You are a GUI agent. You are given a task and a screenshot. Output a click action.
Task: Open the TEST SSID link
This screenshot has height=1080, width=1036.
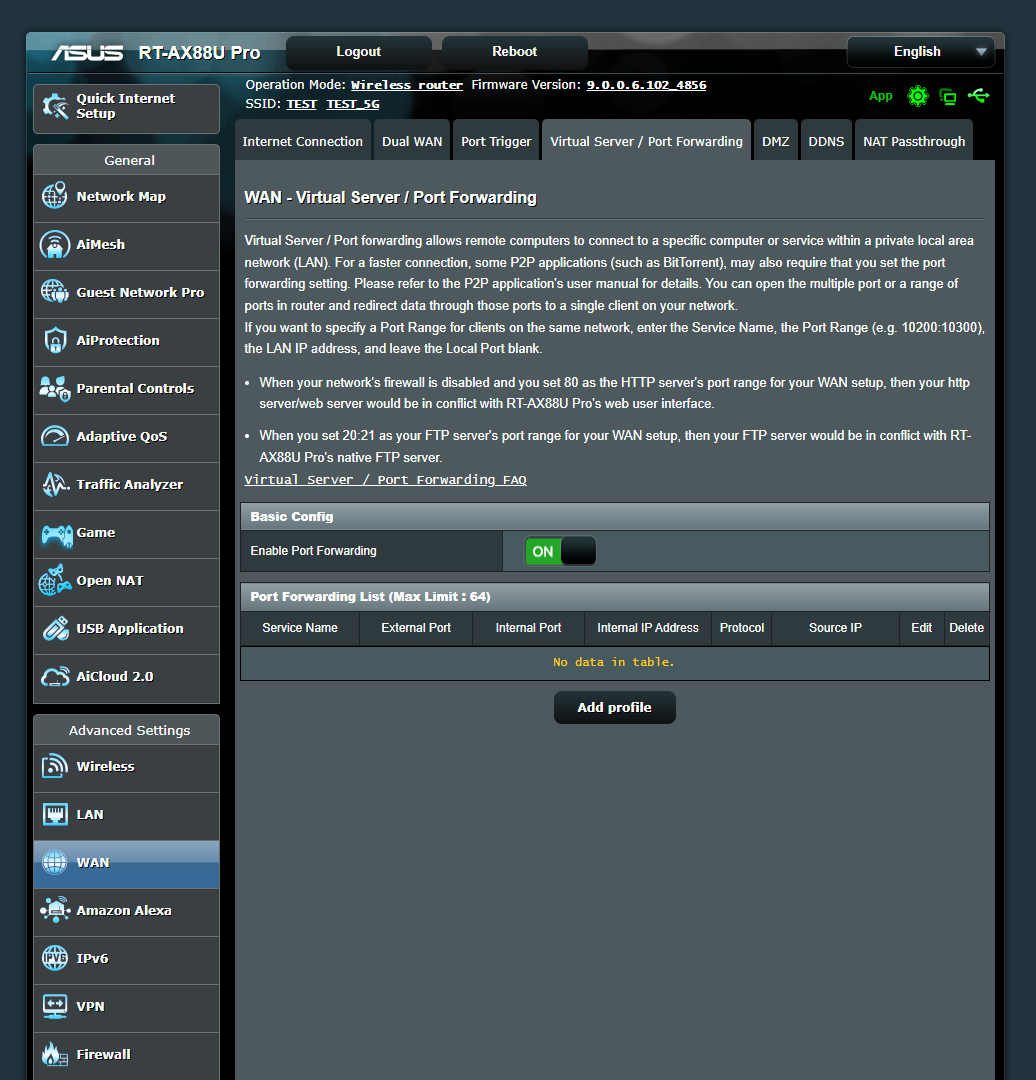coord(301,104)
